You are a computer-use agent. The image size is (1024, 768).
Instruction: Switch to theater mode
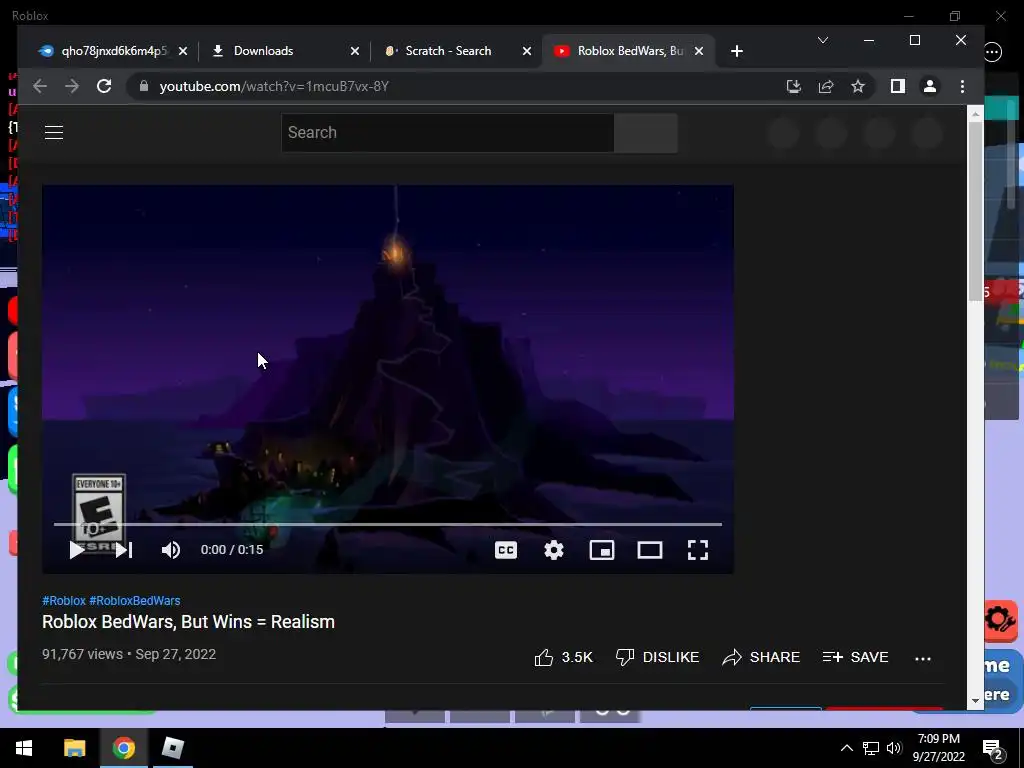coord(650,550)
